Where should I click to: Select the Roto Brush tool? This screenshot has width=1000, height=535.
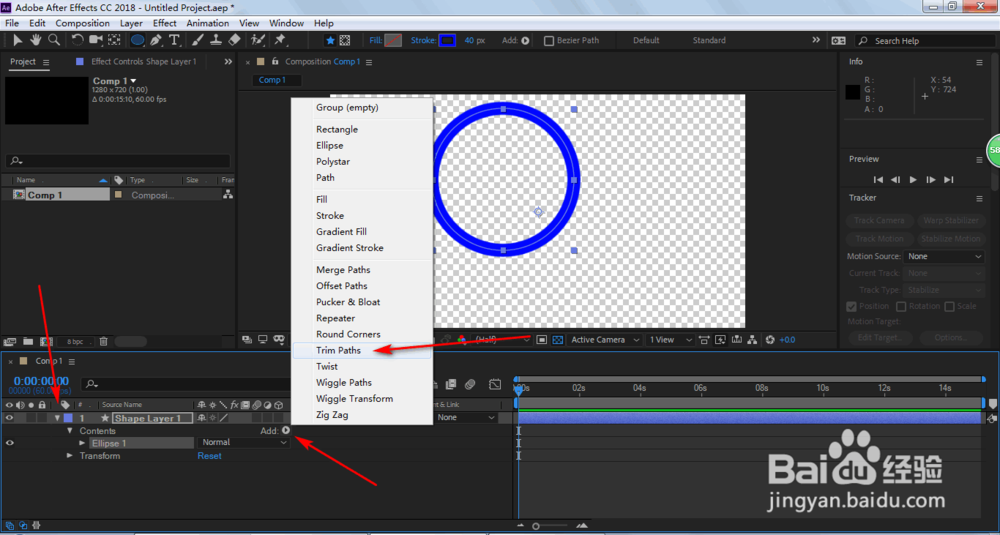pos(258,40)
